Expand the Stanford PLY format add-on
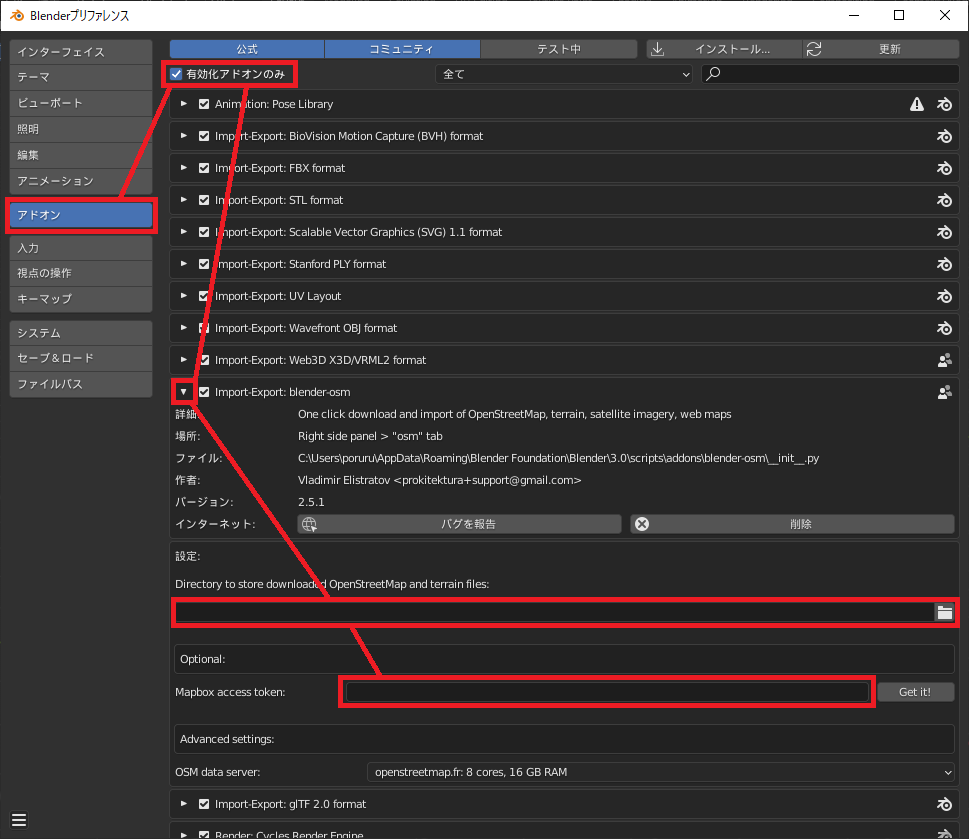The height and width of the screenshot is (839, 969). point(184,264)
